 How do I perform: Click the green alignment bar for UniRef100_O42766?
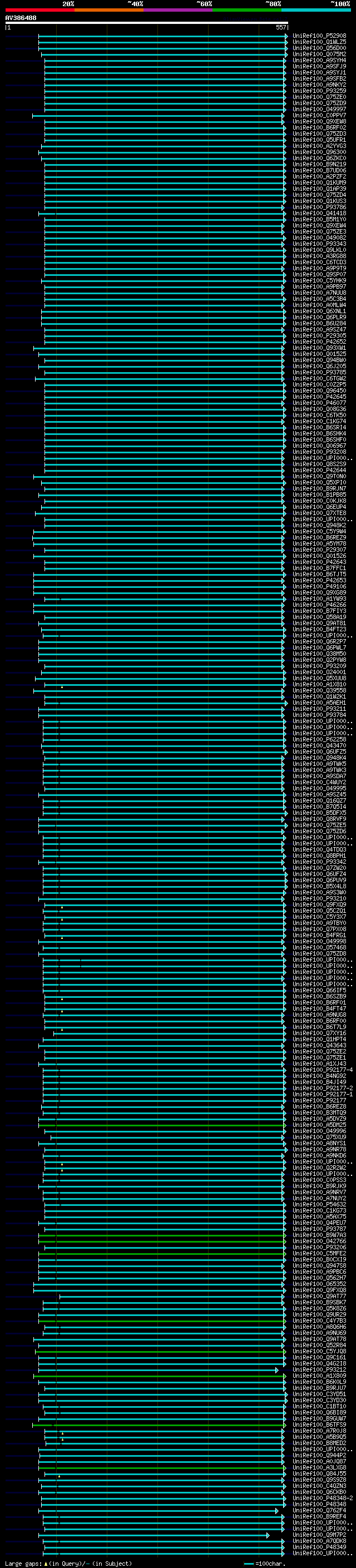click(x=162, y=1241)
